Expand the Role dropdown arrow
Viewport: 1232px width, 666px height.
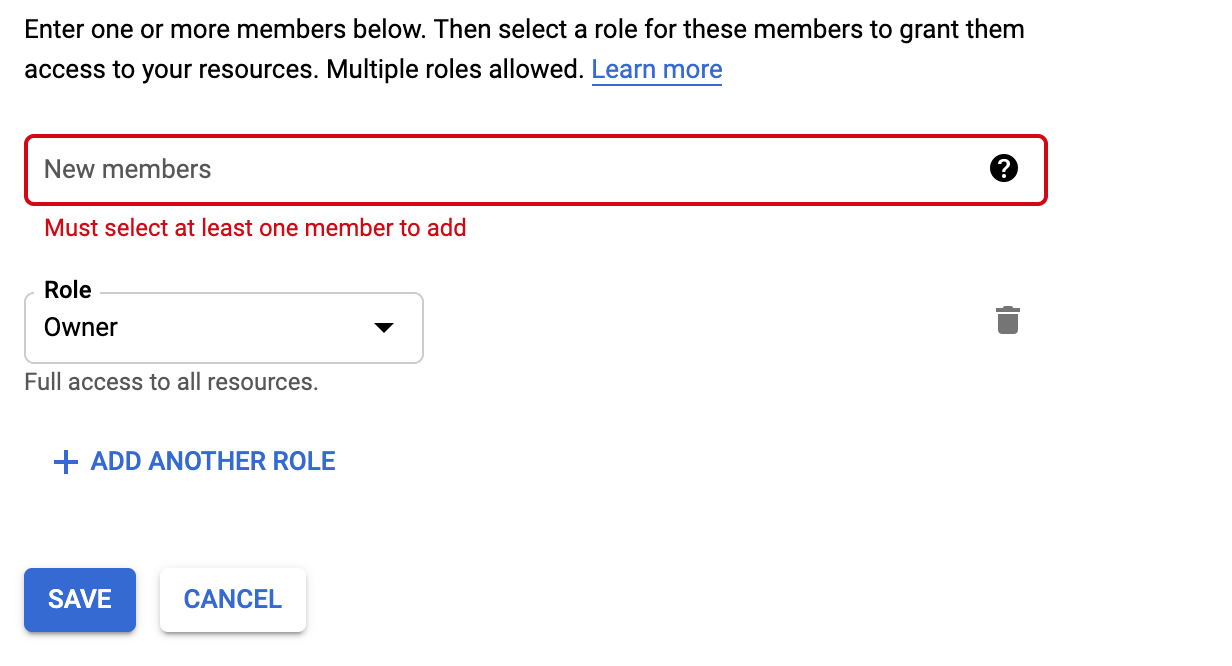383,328
